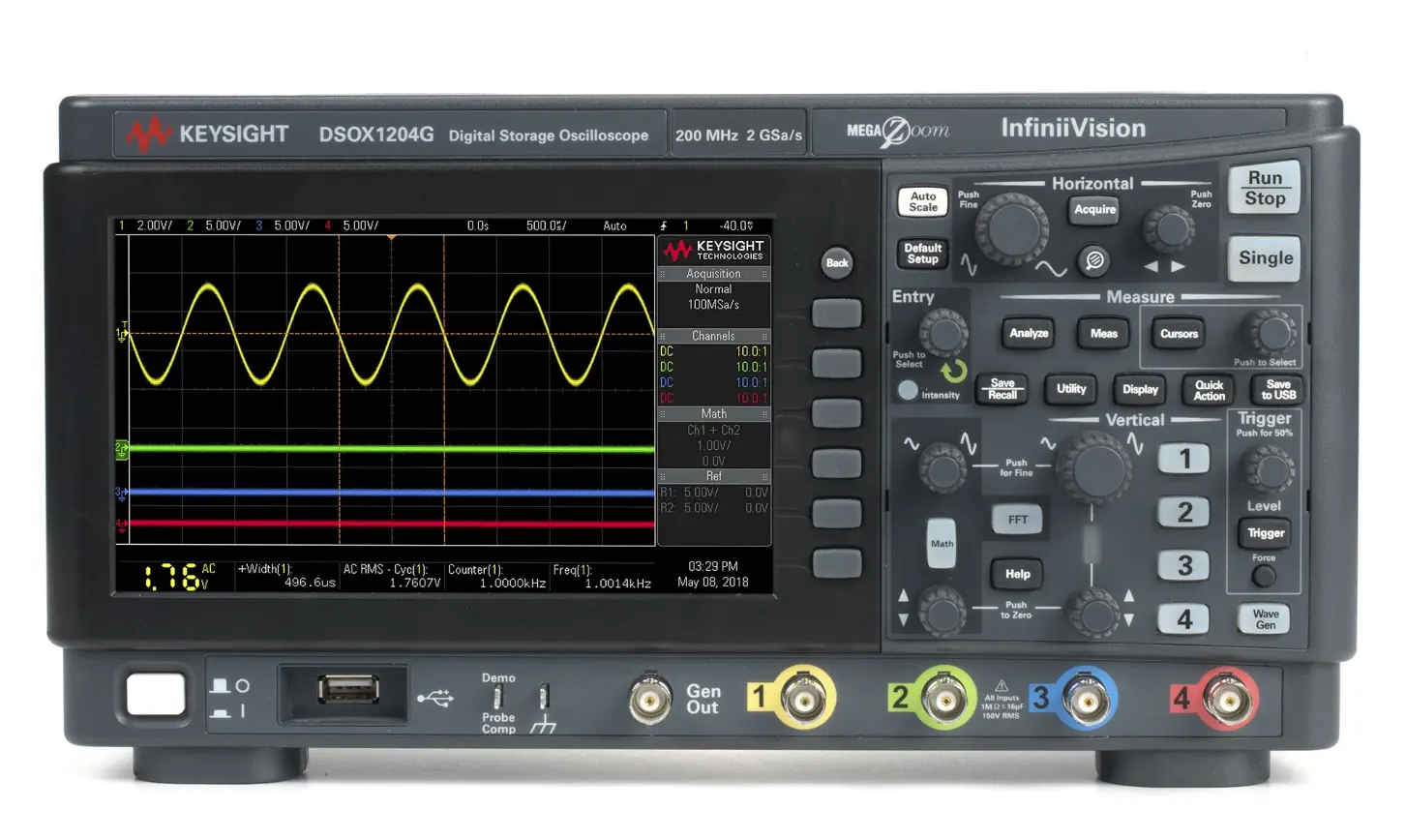This screenshot has height=840, width=1406.
Task: Push the white power switch
Action: pyautogui.click(x=156, y=695)
